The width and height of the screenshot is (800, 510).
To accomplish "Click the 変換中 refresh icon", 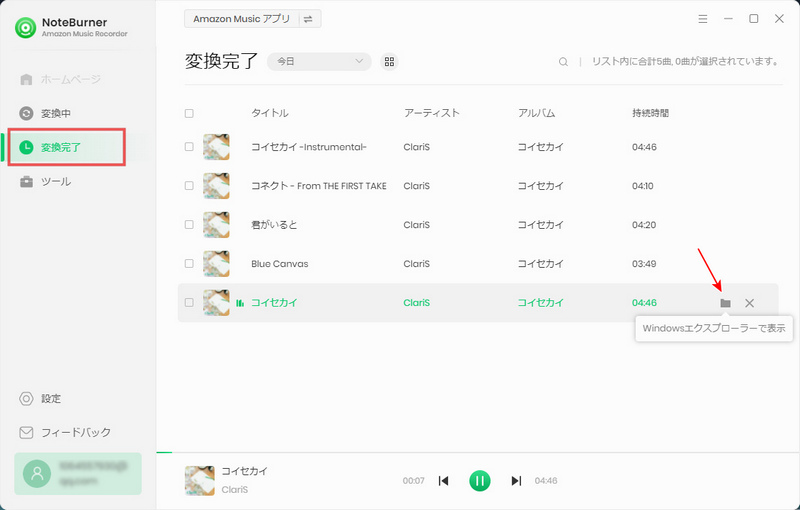I will [26, 113].
